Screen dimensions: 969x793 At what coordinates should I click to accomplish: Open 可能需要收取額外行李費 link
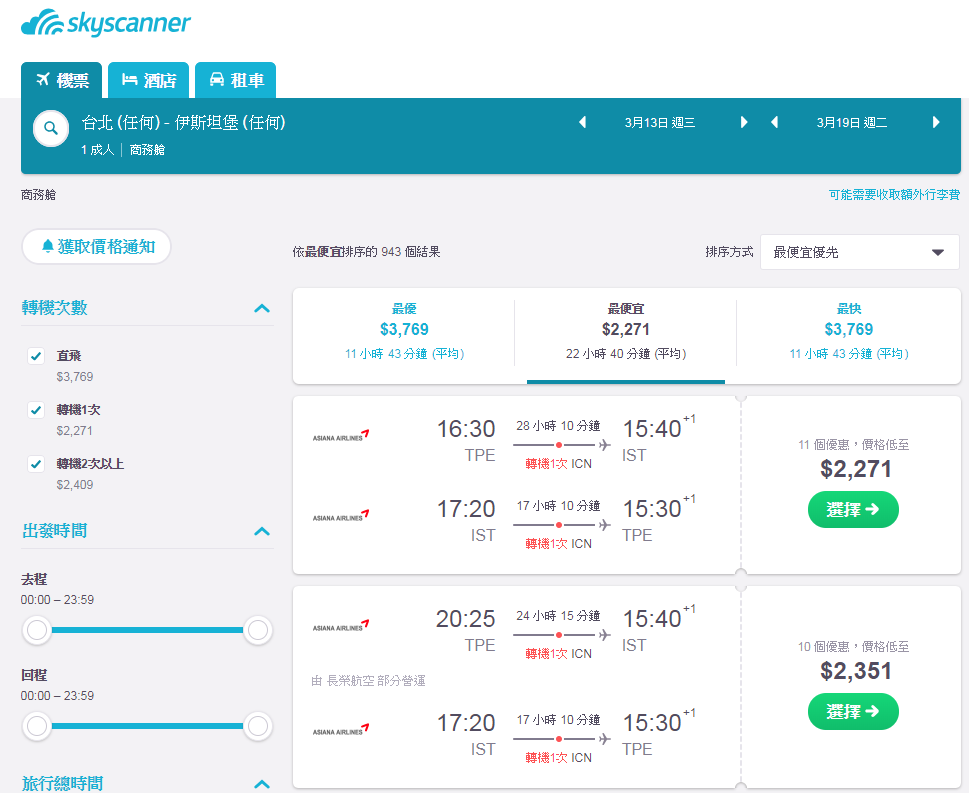coord(894,195)
